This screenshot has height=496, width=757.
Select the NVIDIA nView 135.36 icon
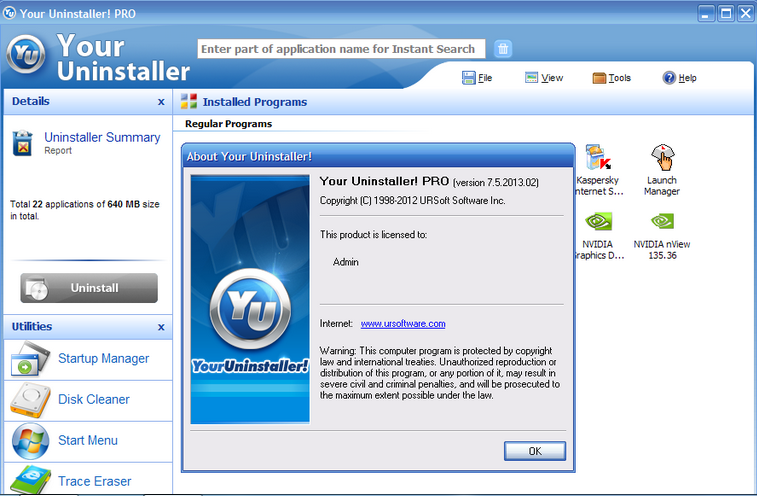point(662,222)
